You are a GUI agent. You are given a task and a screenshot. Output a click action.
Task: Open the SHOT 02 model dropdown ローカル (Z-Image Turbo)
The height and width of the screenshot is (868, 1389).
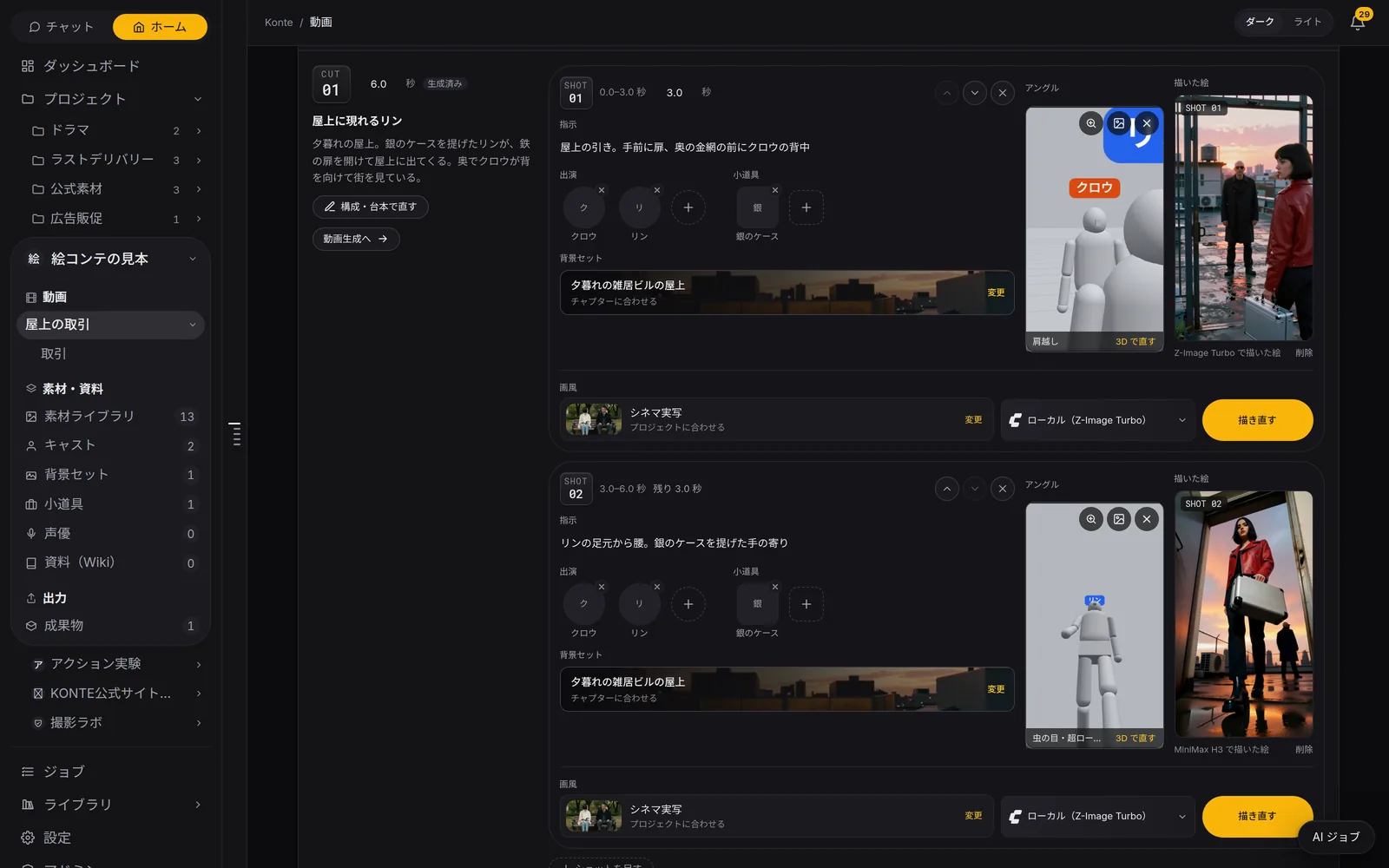pos(1097,816)
